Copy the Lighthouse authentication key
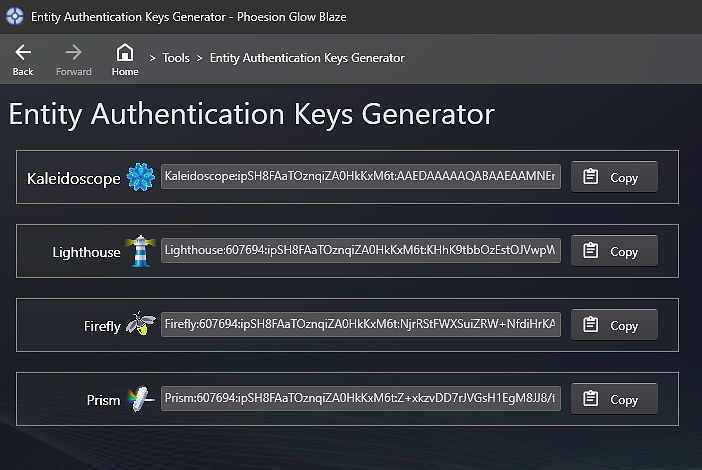702x470 pixels. coord(614,251)
